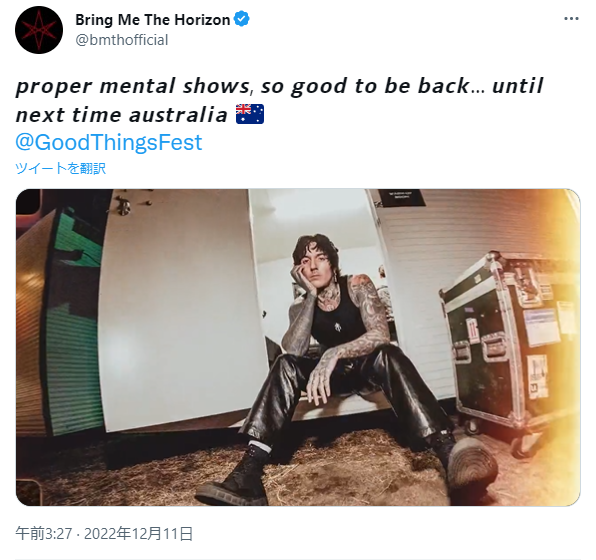Click the tweet text "proper mental shows"
The width and height of the screenshot is (596, 560).
click(133, 86)
